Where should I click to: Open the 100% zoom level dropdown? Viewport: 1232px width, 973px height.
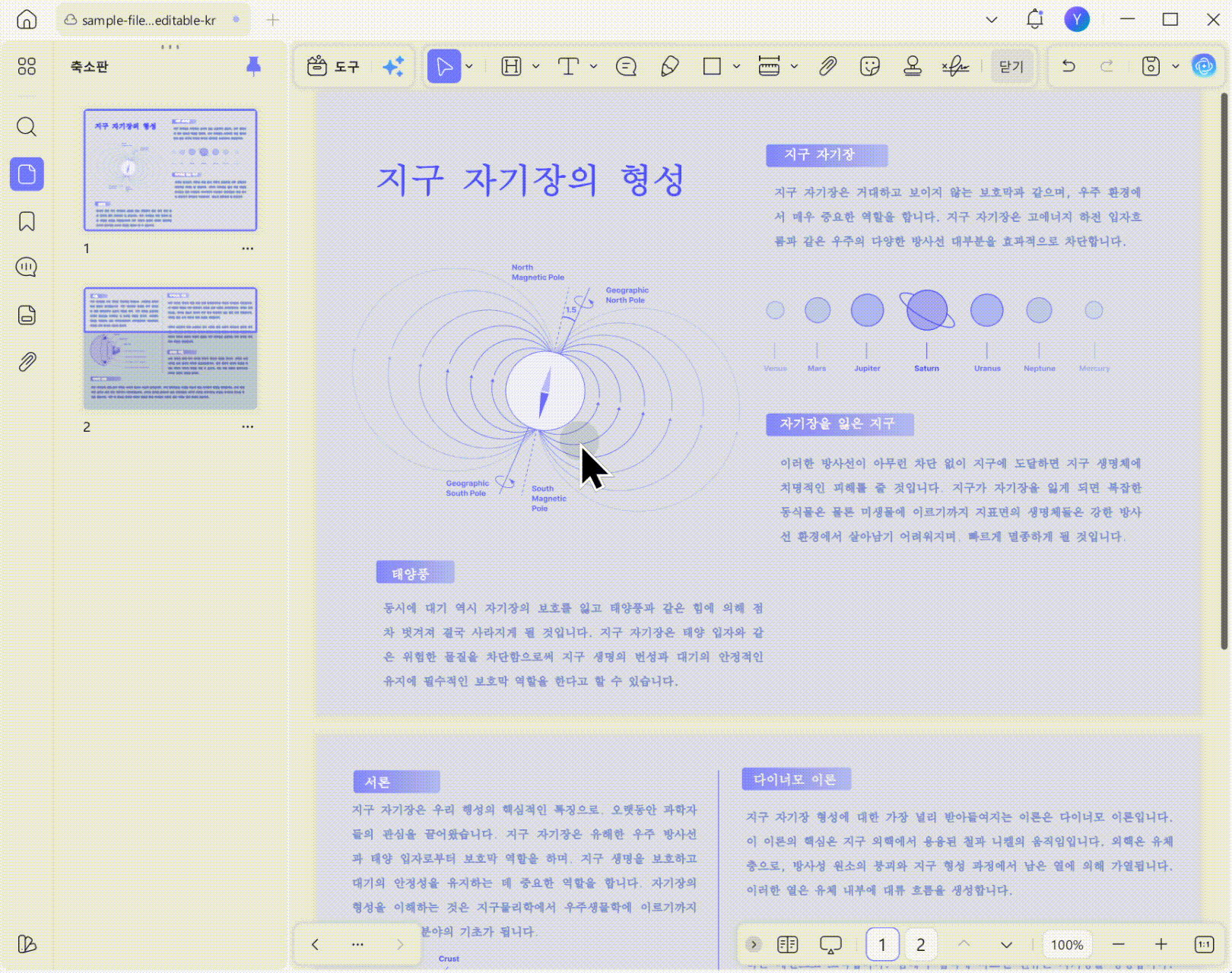[1067, 945]
